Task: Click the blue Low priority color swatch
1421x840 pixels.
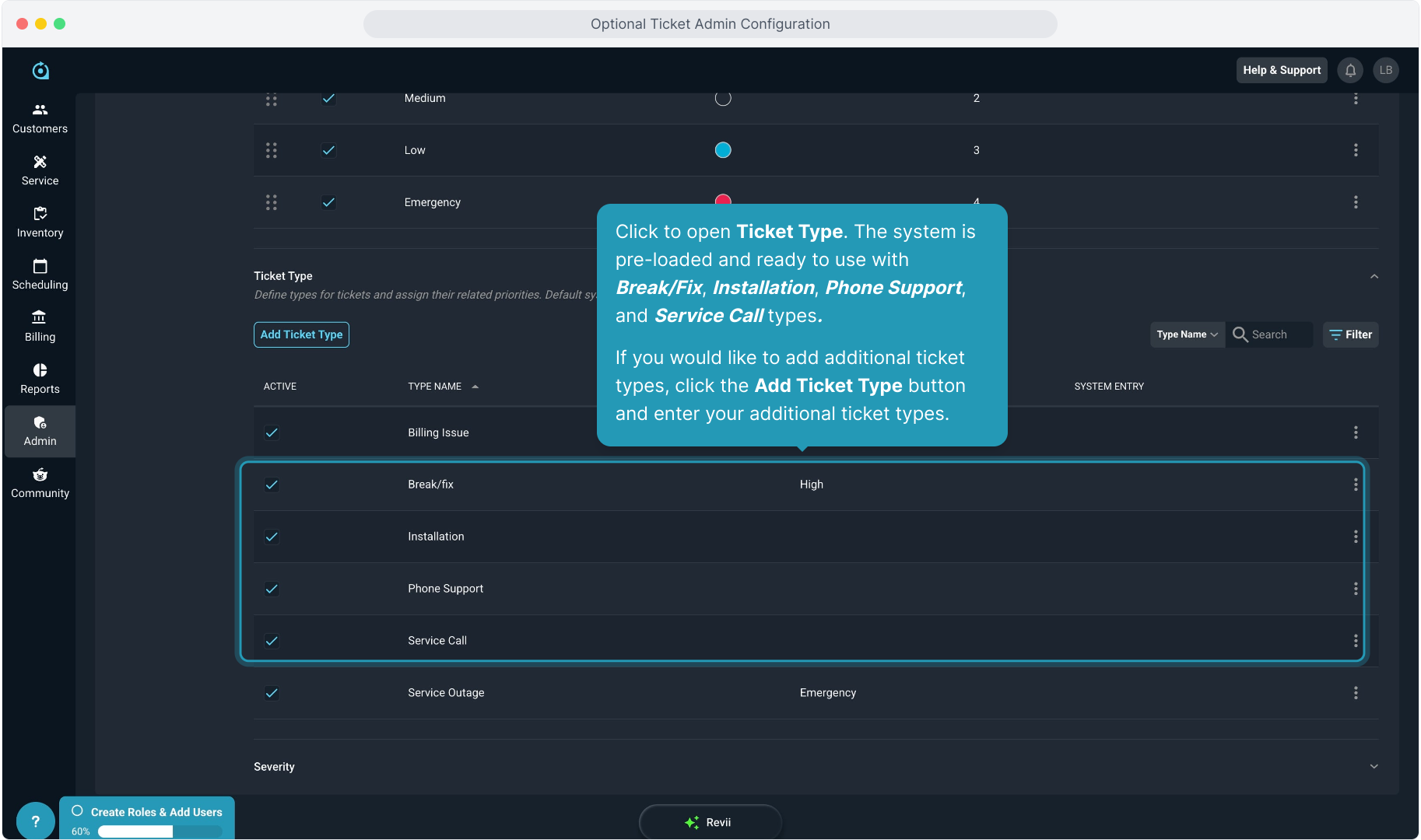Action: coord(723,150)
